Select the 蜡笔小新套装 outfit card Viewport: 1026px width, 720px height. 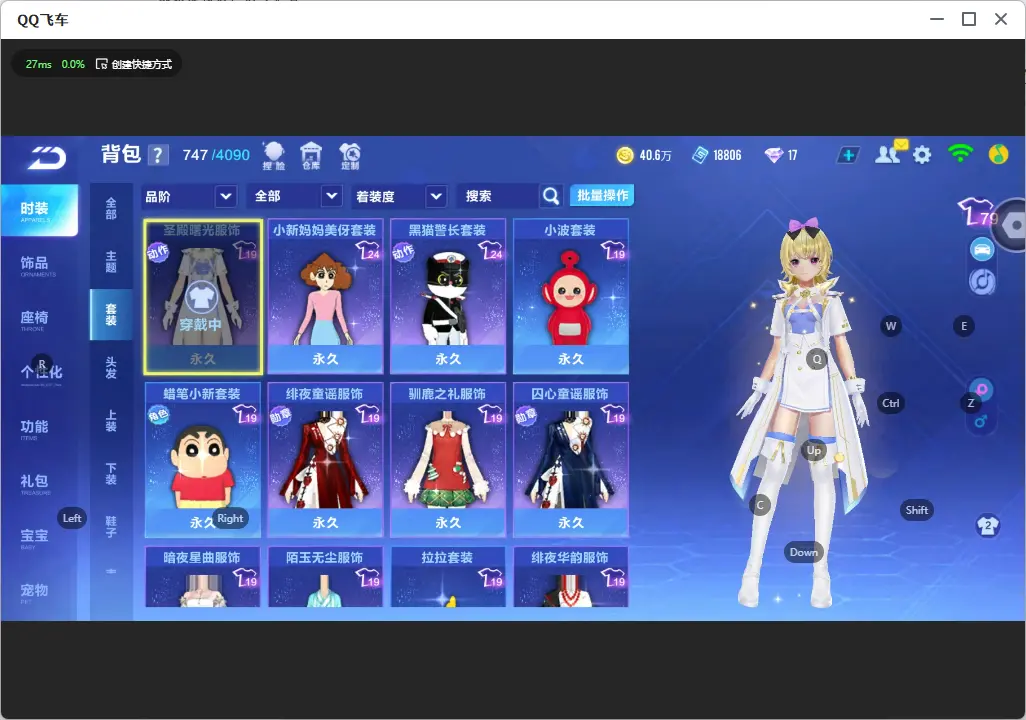(x=203, y=460)
